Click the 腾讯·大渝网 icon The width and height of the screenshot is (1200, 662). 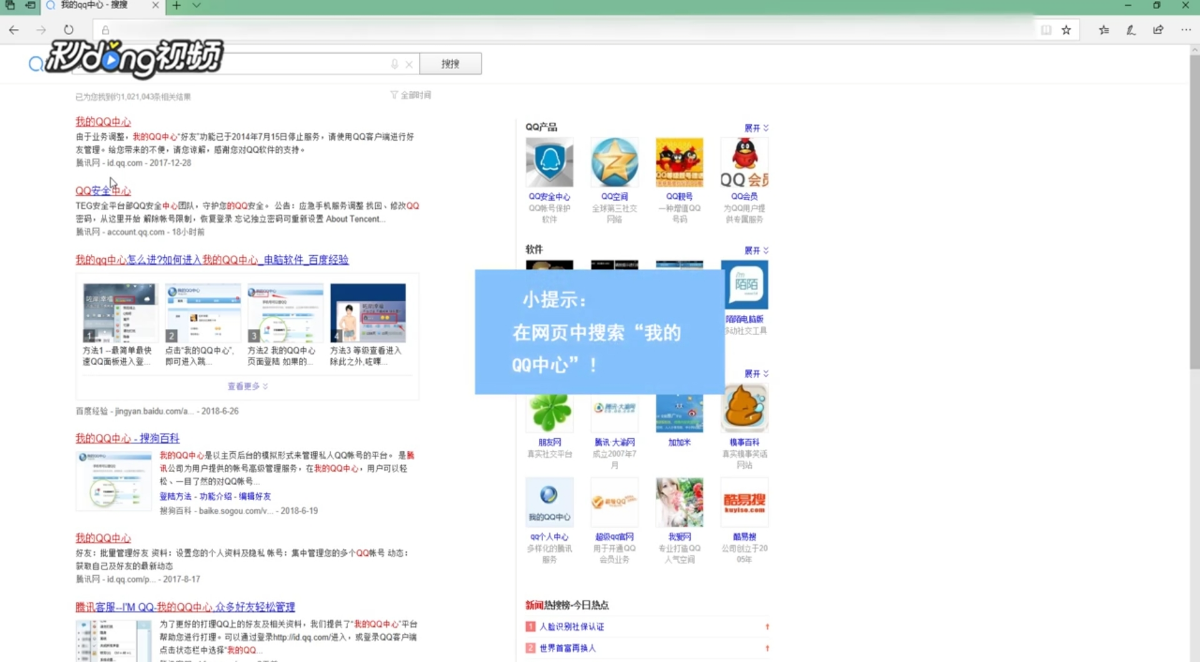[x=614, y=410]
